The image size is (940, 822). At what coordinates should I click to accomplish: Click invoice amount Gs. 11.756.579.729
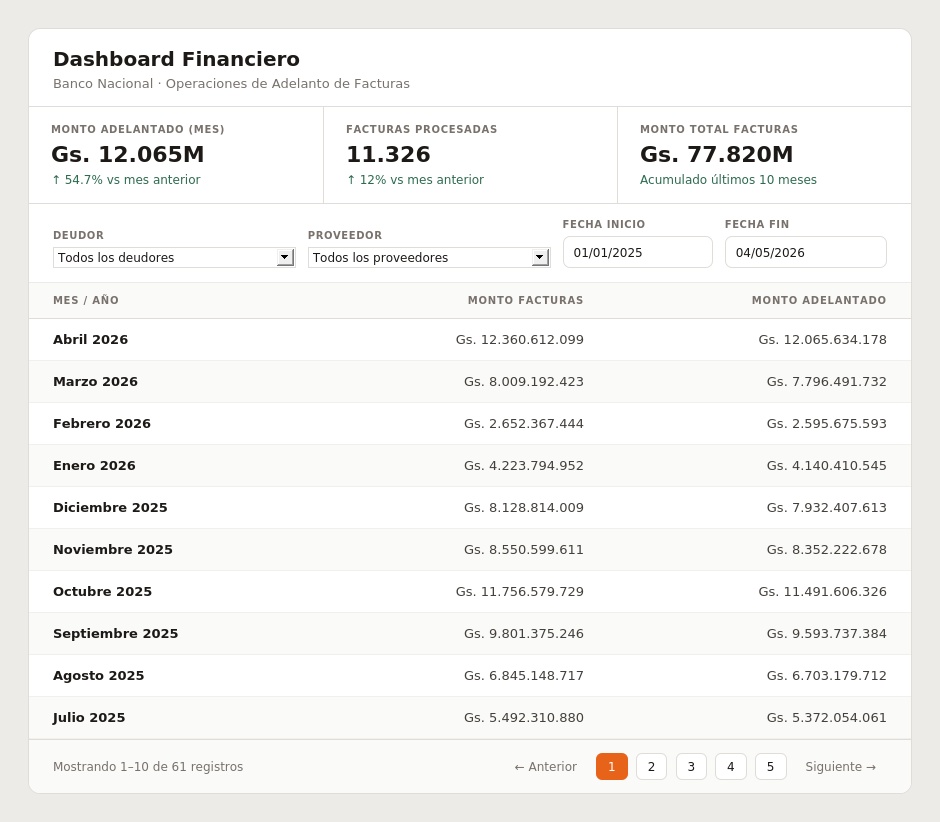coord(519,591)
